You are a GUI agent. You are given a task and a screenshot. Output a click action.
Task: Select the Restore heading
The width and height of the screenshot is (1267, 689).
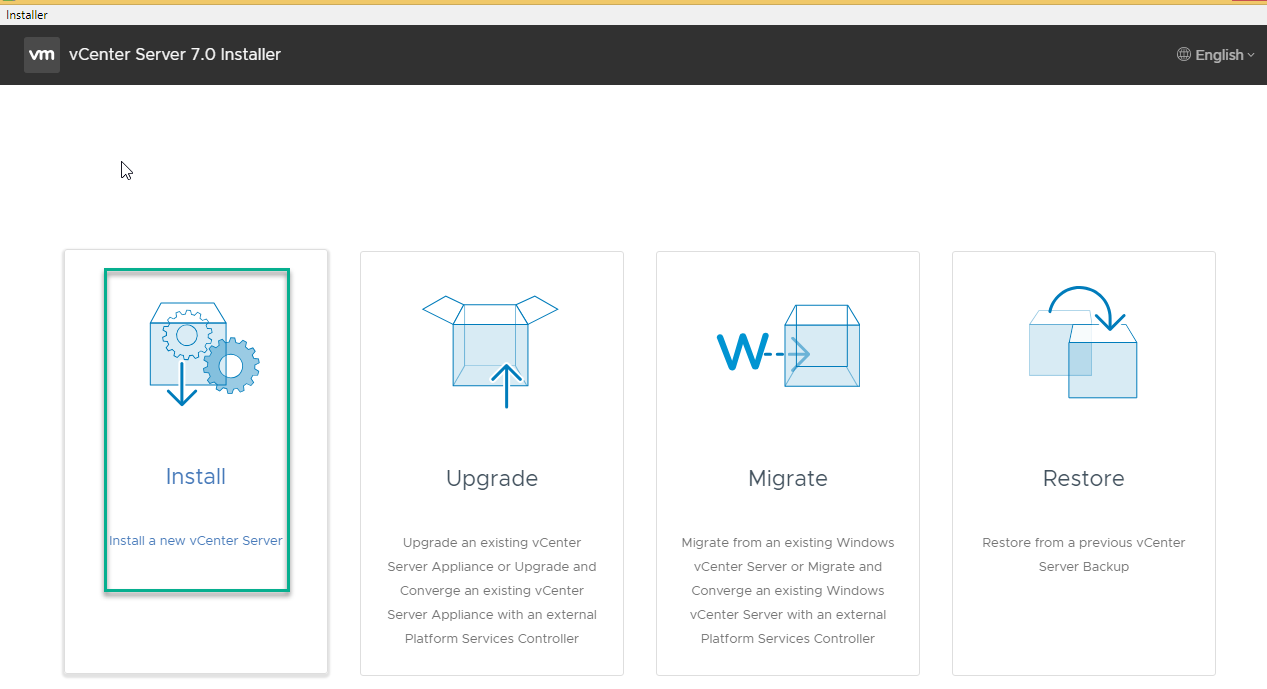point(1084,479)
